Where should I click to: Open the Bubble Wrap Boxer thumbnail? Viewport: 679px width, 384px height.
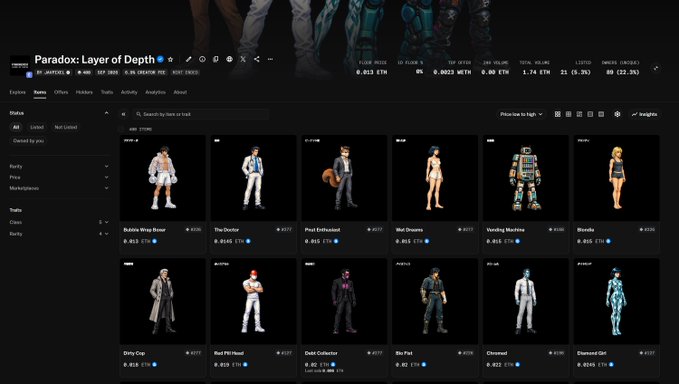[163, 178]
